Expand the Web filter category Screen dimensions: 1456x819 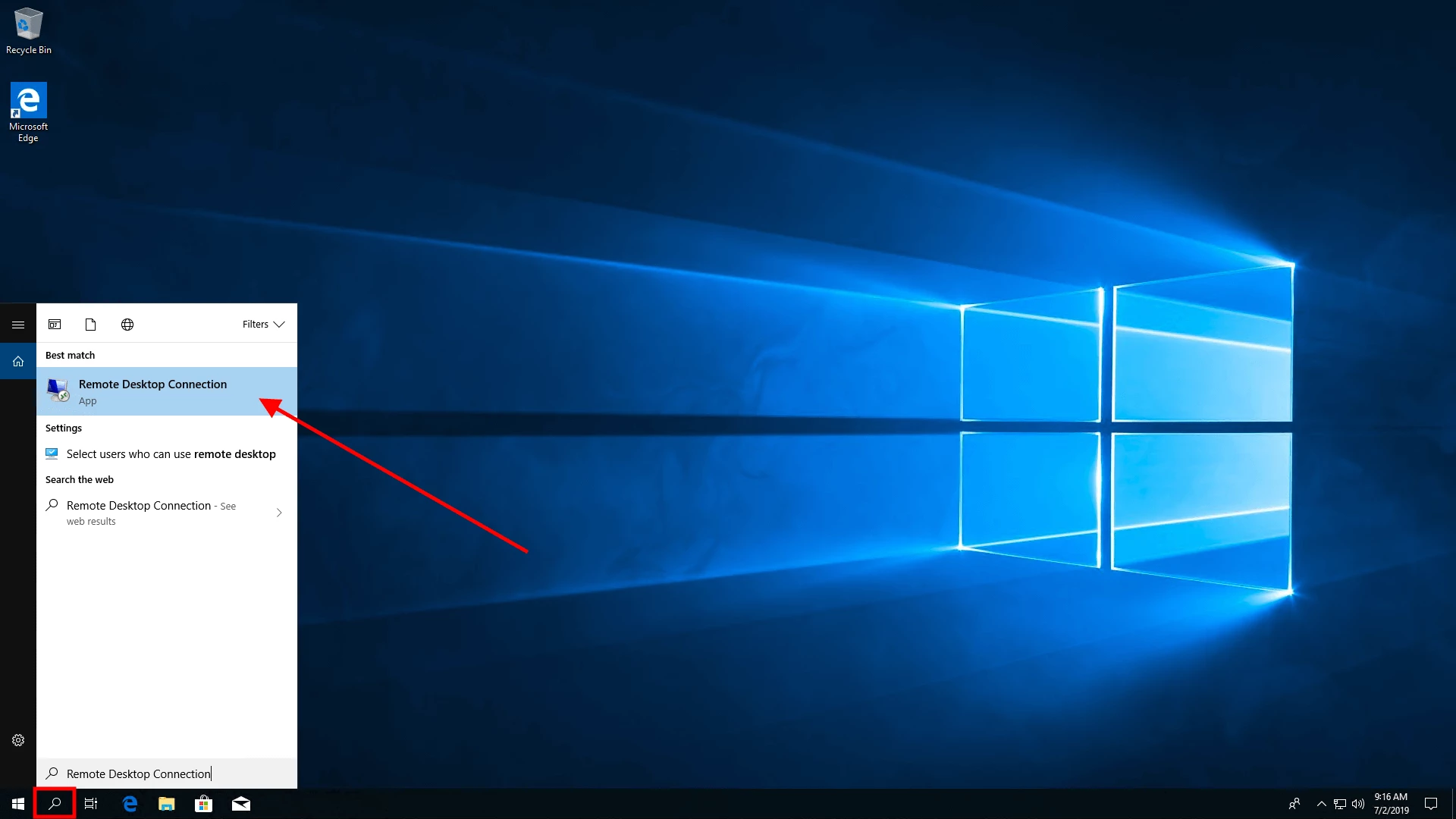[127, 324]
